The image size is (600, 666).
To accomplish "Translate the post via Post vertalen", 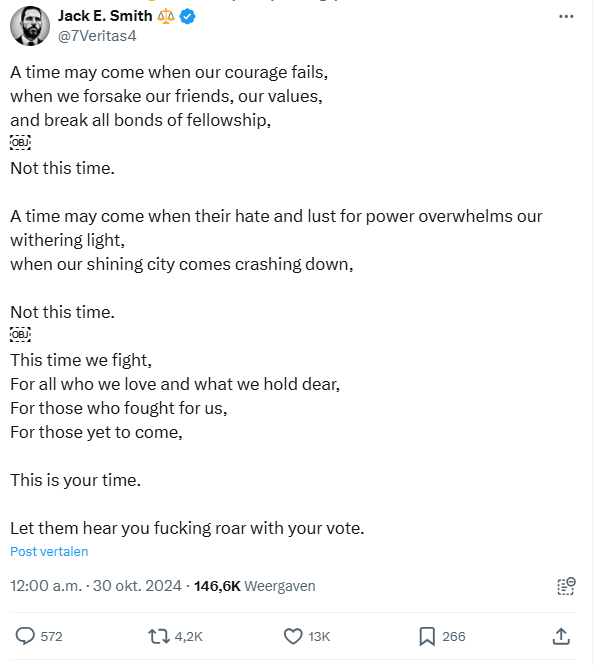I will tap(49, 551).
